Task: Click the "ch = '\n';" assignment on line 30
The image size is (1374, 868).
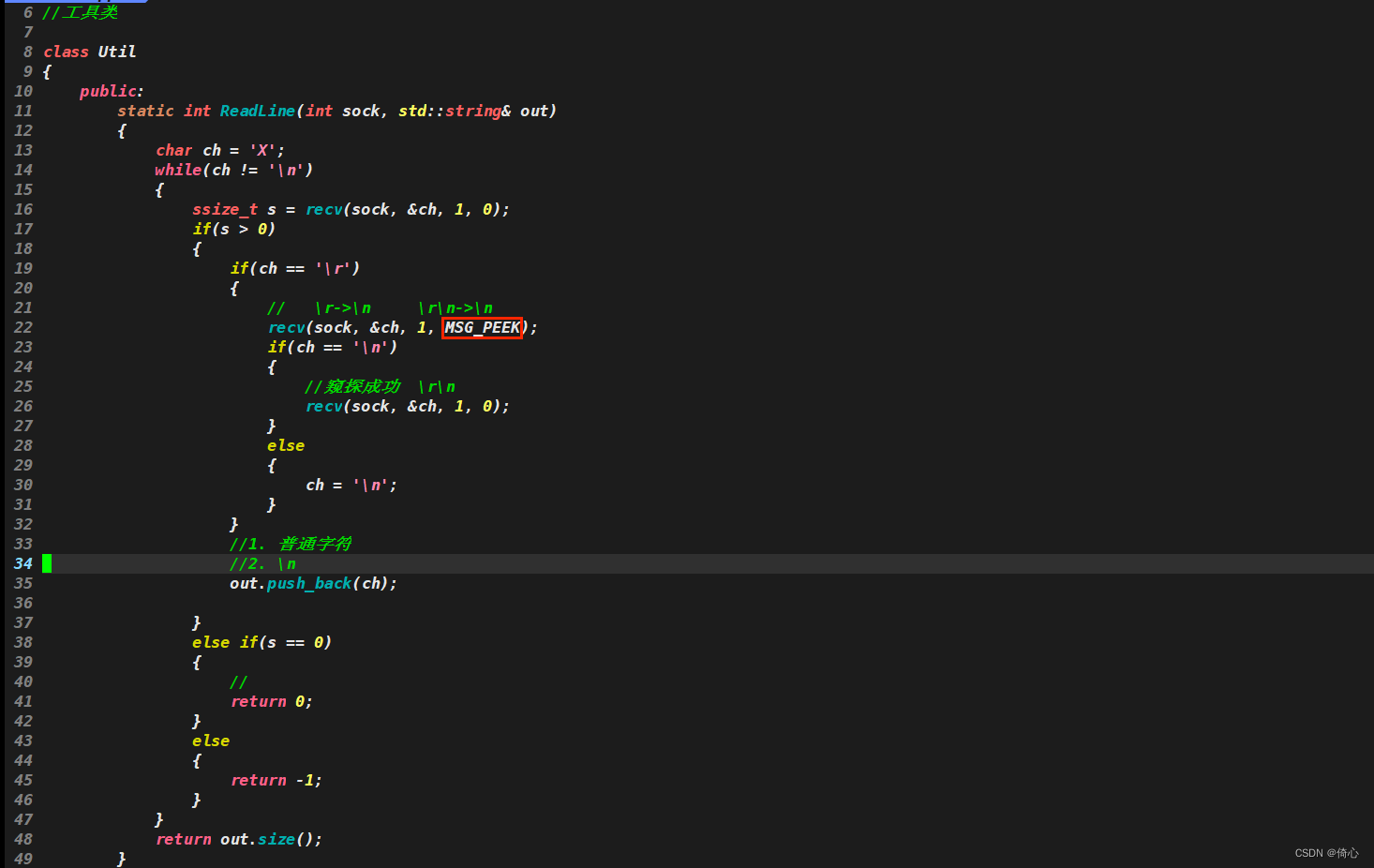Action: click(351, 485)
